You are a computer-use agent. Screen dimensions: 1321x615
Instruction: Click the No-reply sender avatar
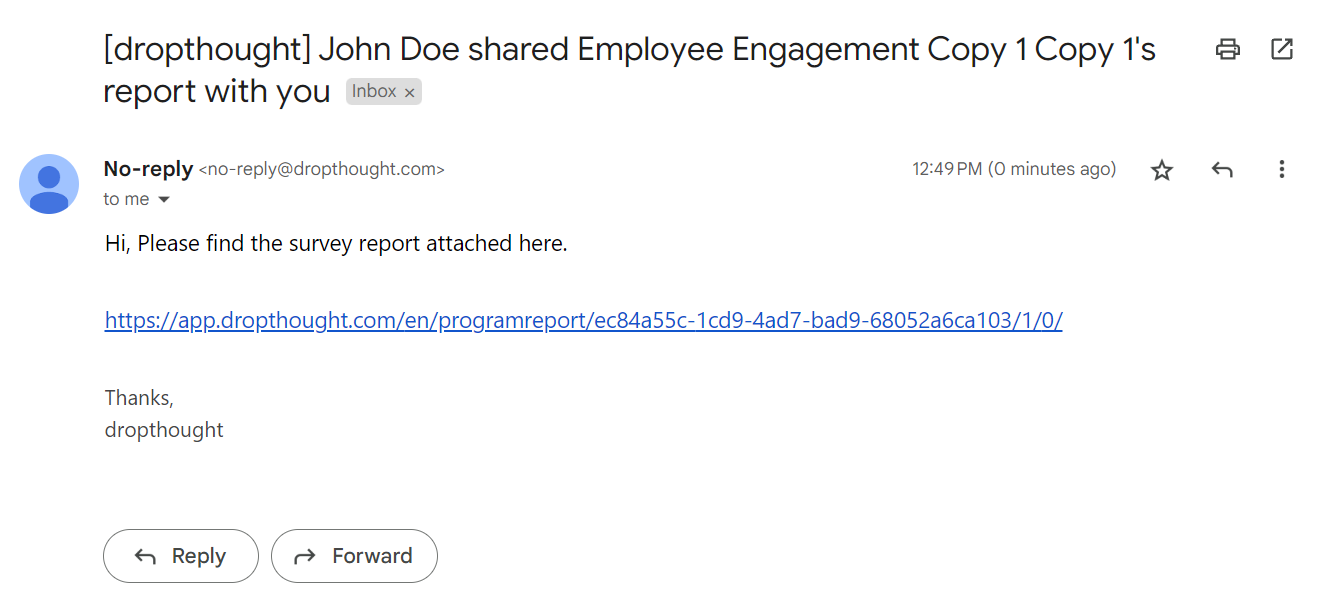pyautogui.click(x=49, y=184)
